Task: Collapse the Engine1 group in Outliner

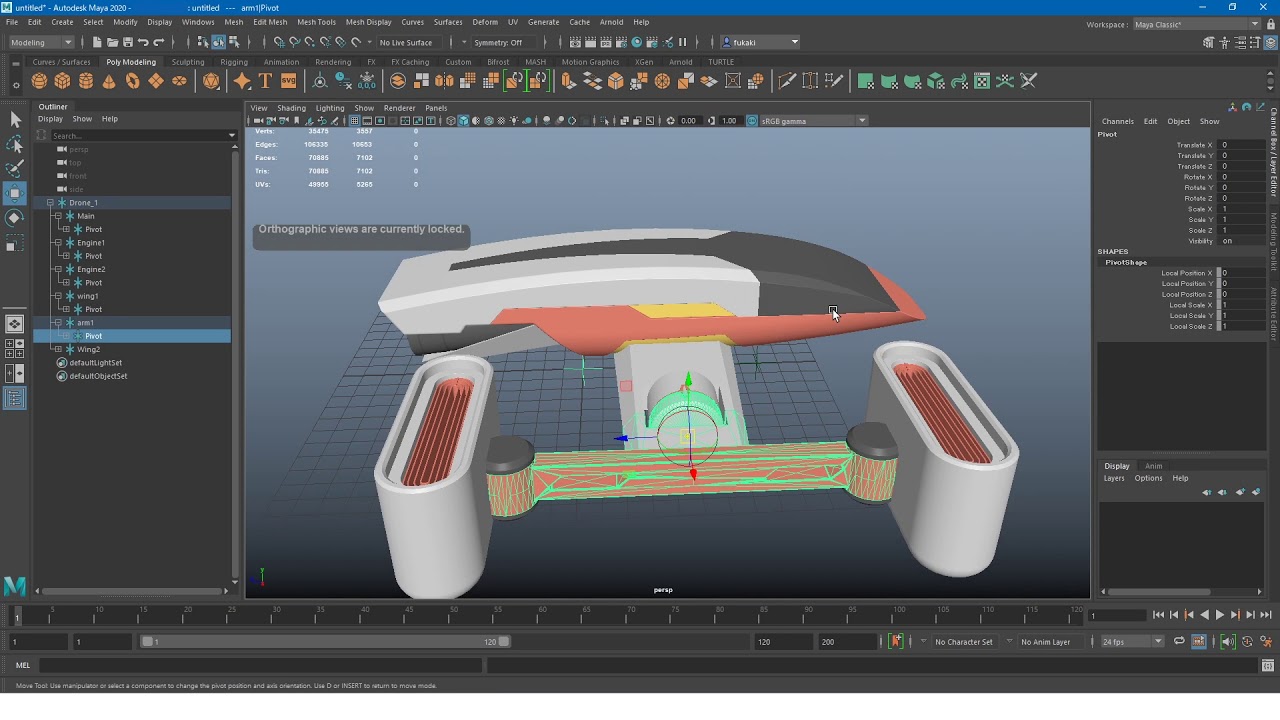Action: tap(58, 243)
